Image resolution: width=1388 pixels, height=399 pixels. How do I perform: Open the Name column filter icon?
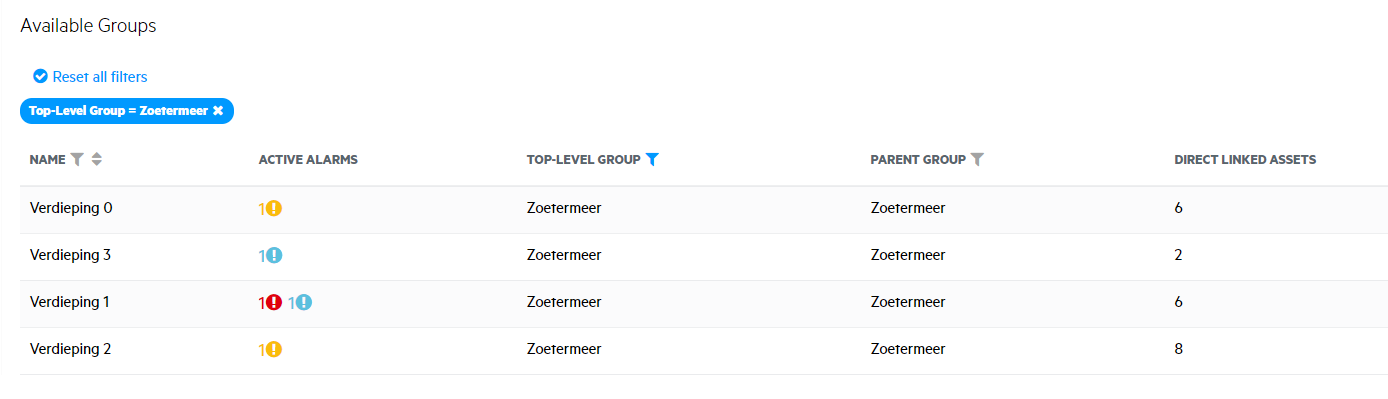tap(77, 159)
